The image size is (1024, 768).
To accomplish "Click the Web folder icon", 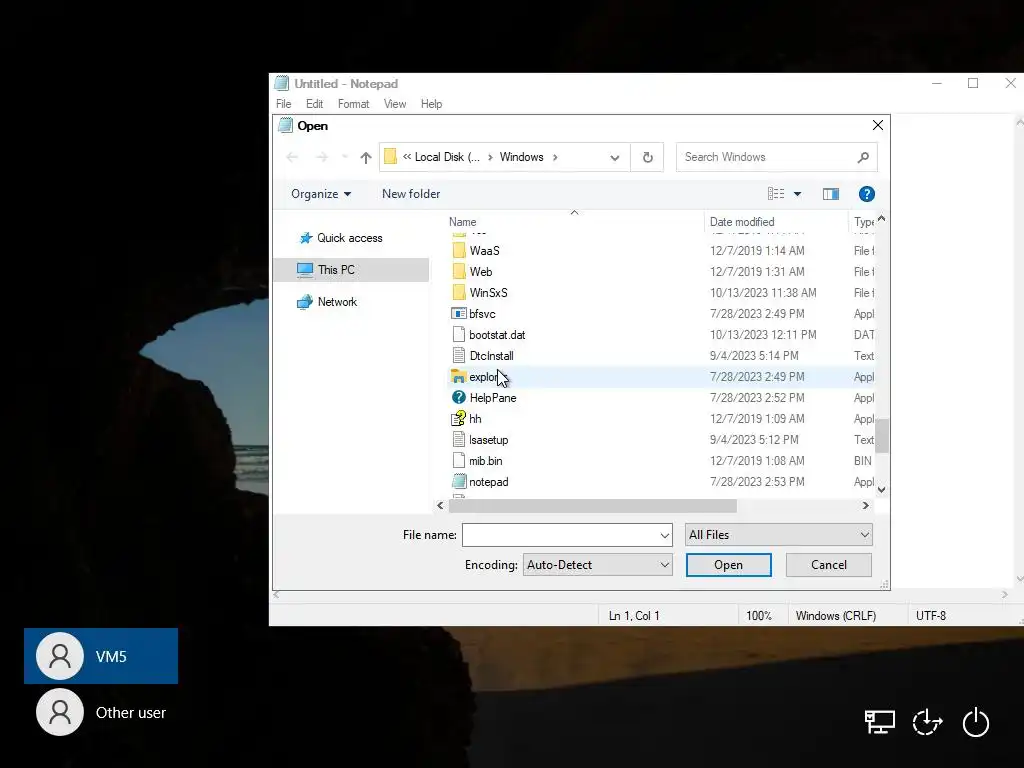I will click(459, 272).
